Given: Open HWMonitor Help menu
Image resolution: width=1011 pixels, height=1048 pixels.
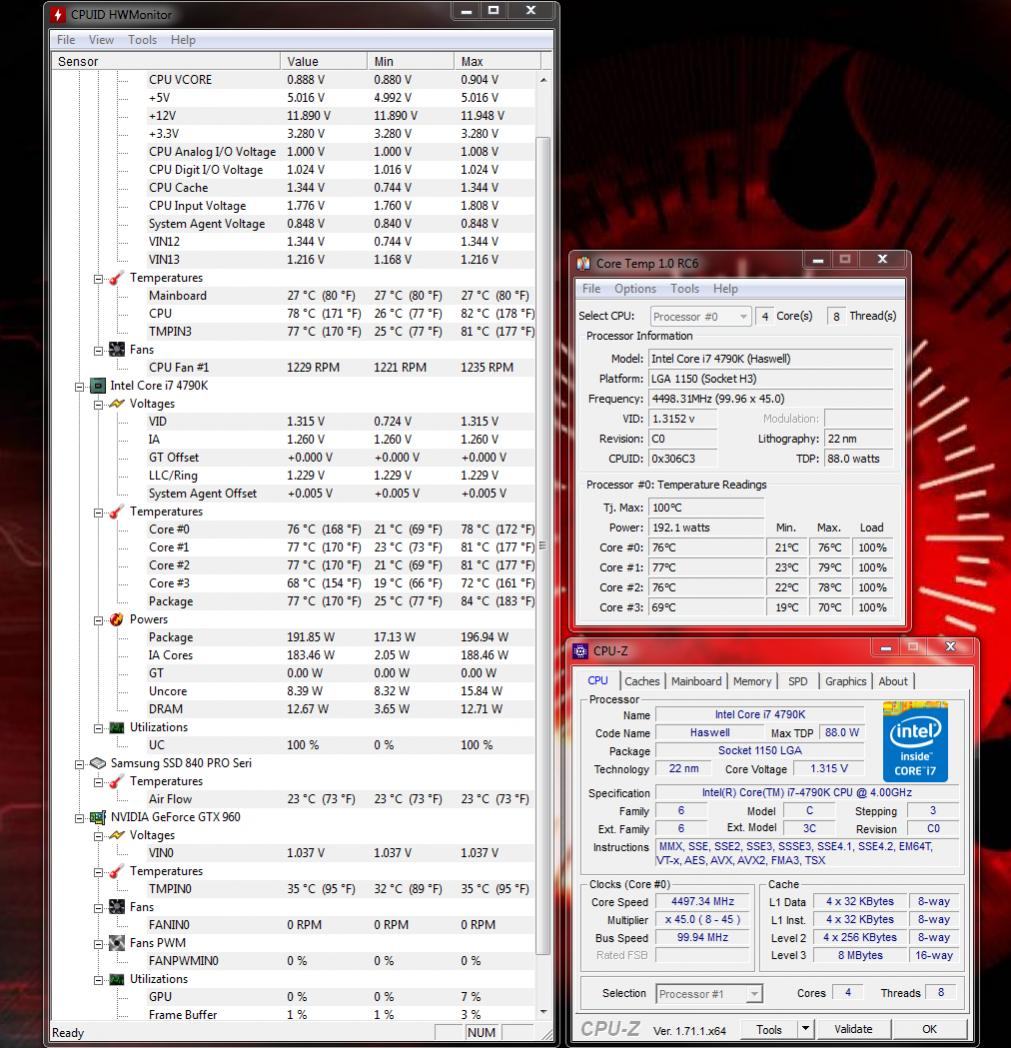Looking at the screenshot, I should coord(182,40).
